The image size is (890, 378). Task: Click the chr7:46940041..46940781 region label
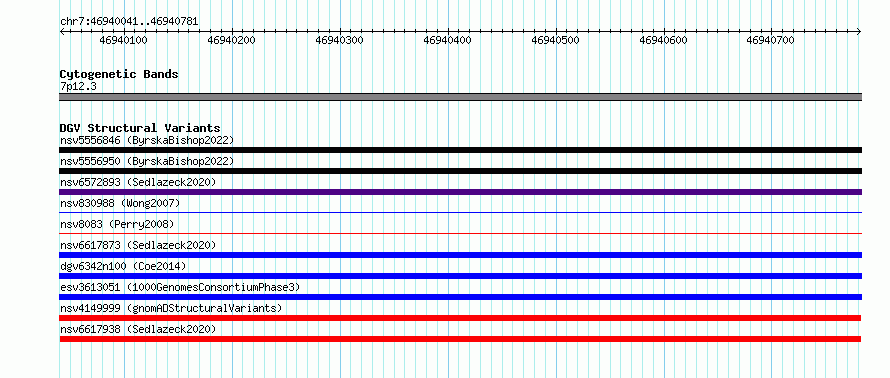coord(129,22)
